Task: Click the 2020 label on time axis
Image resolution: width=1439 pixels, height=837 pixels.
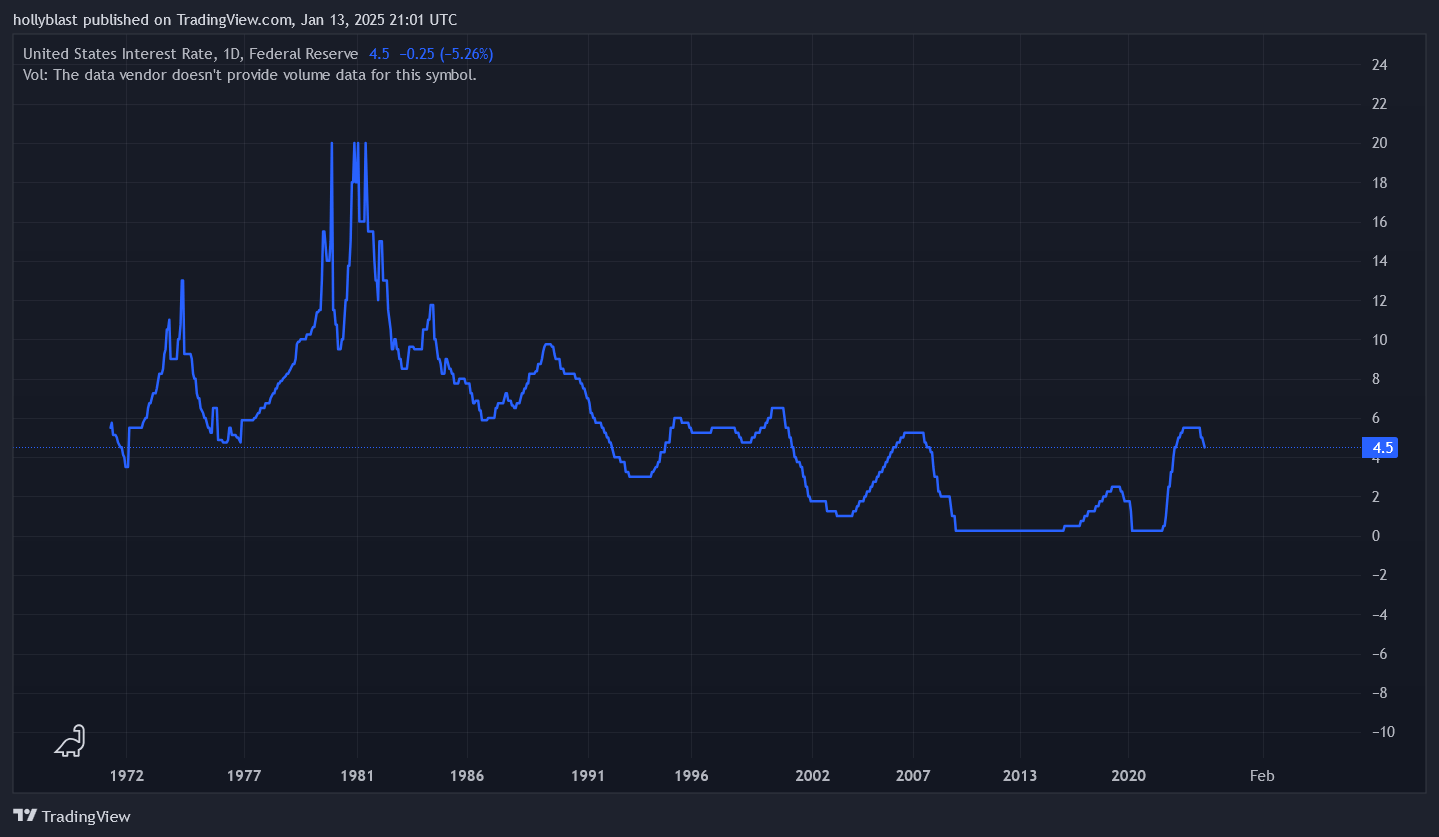Action: point(1129,775)
